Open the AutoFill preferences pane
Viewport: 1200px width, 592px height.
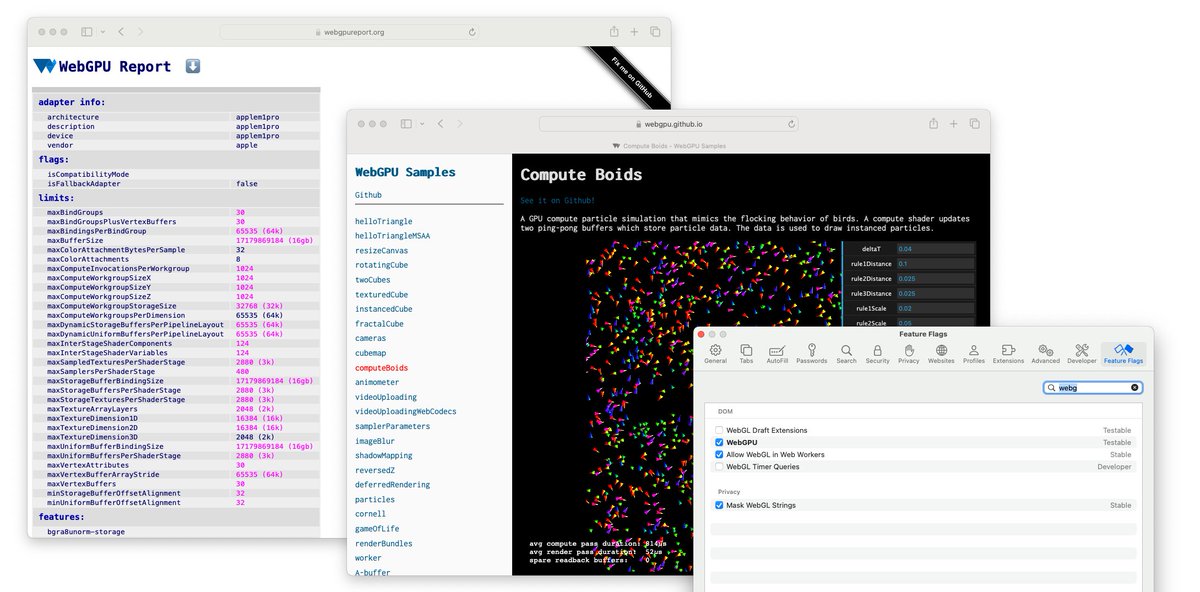[777, 354]
